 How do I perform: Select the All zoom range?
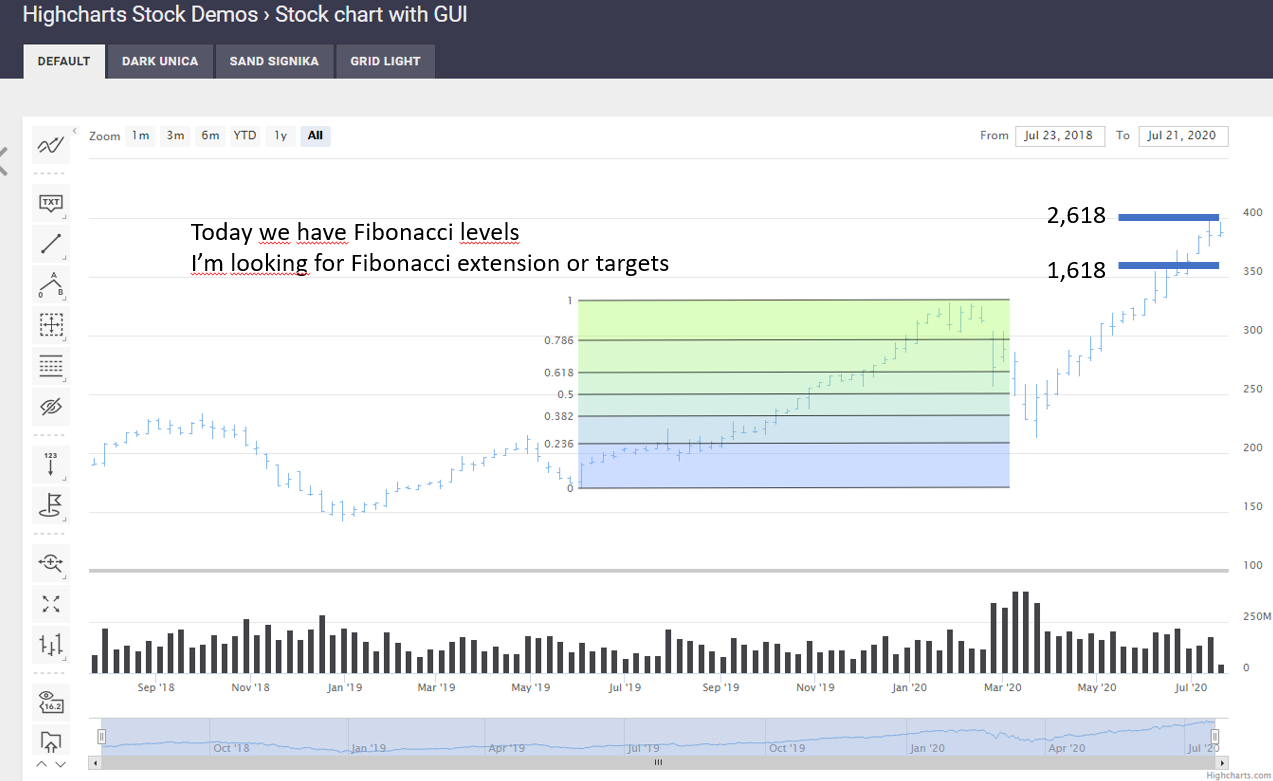point(316,136)
